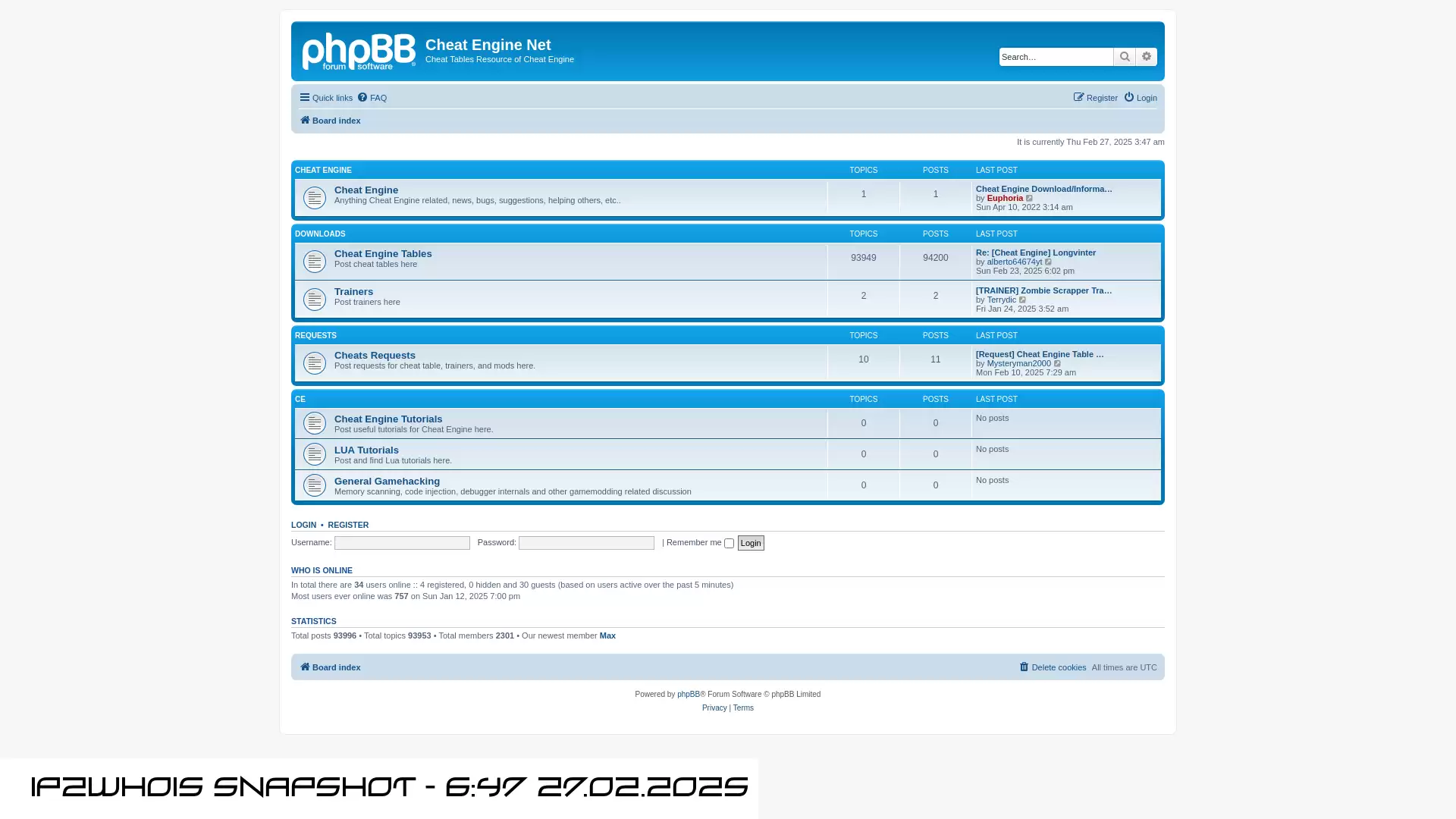
Task: Open the General Gamehacking forum
Action: pyautogui.click(x=387, y=482)
